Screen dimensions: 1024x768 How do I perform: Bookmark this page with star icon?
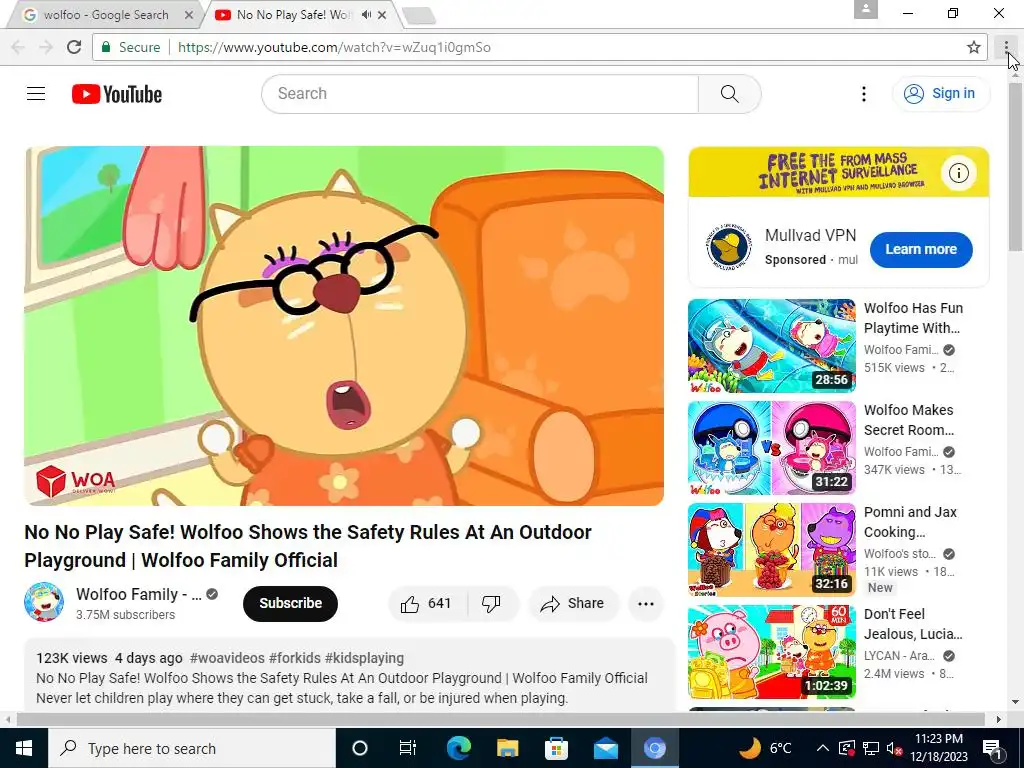coord(974,47)
